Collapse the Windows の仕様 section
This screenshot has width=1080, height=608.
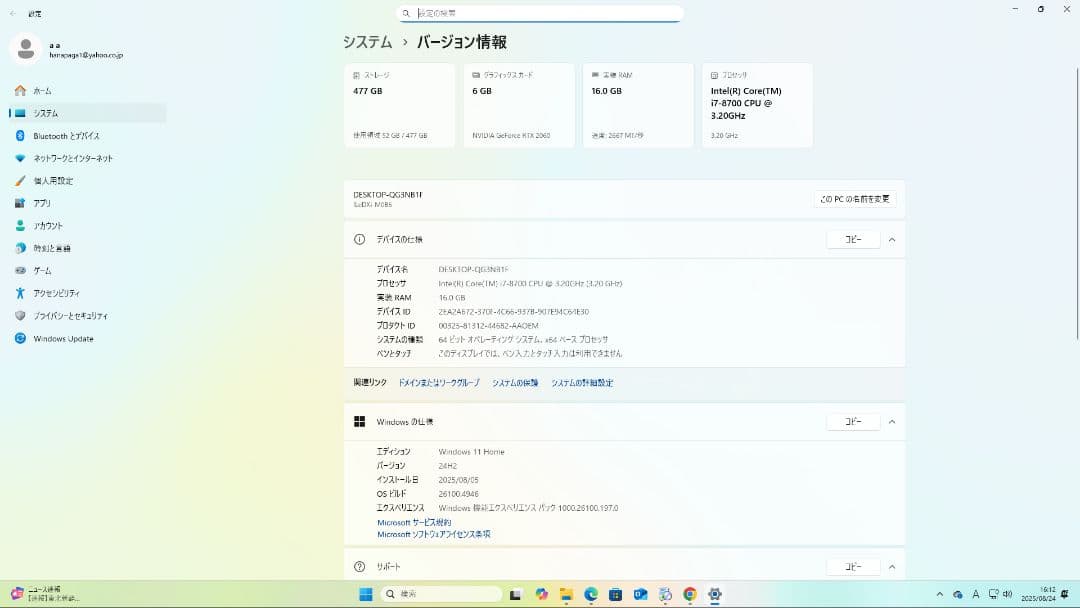tap(891, 421)
